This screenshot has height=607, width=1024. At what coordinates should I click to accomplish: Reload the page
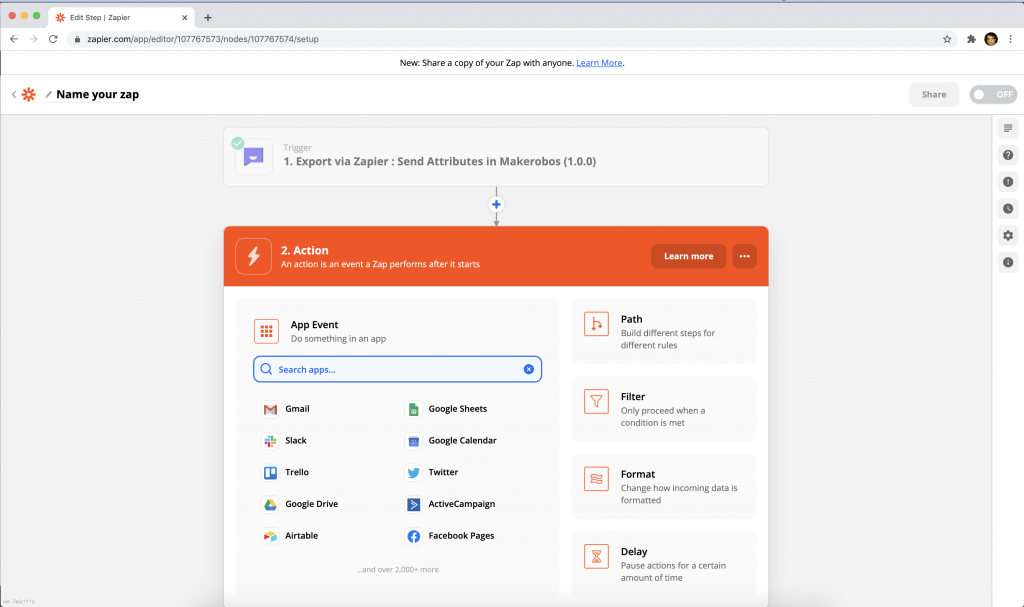click(x=54, y=39)
